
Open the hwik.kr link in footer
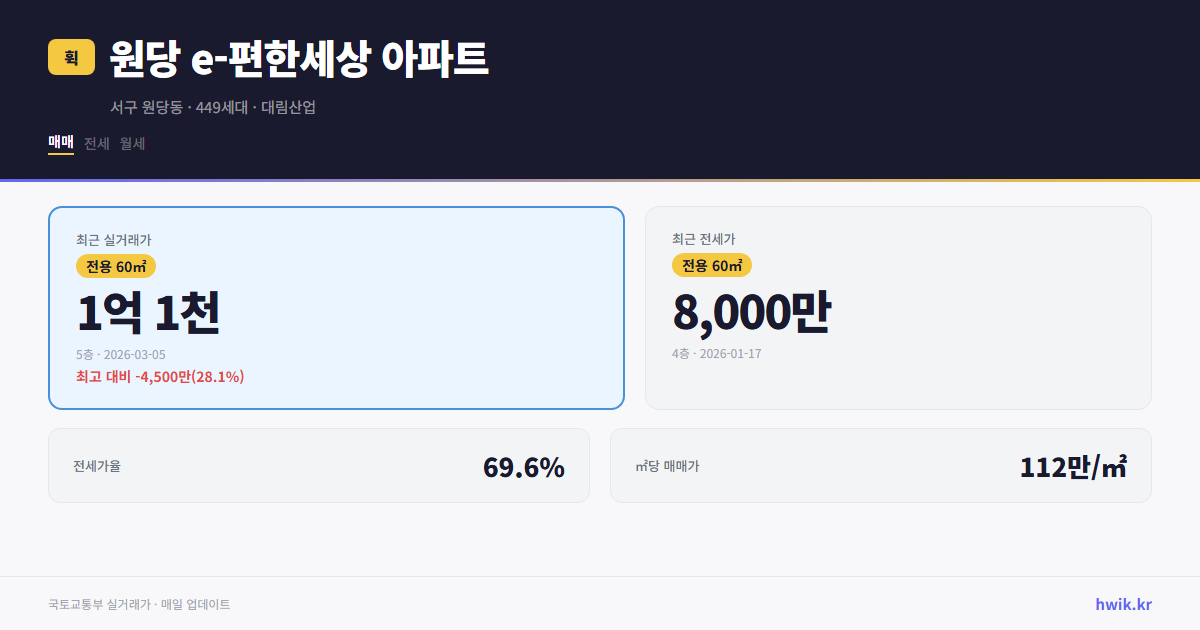tap(1122, 604)
